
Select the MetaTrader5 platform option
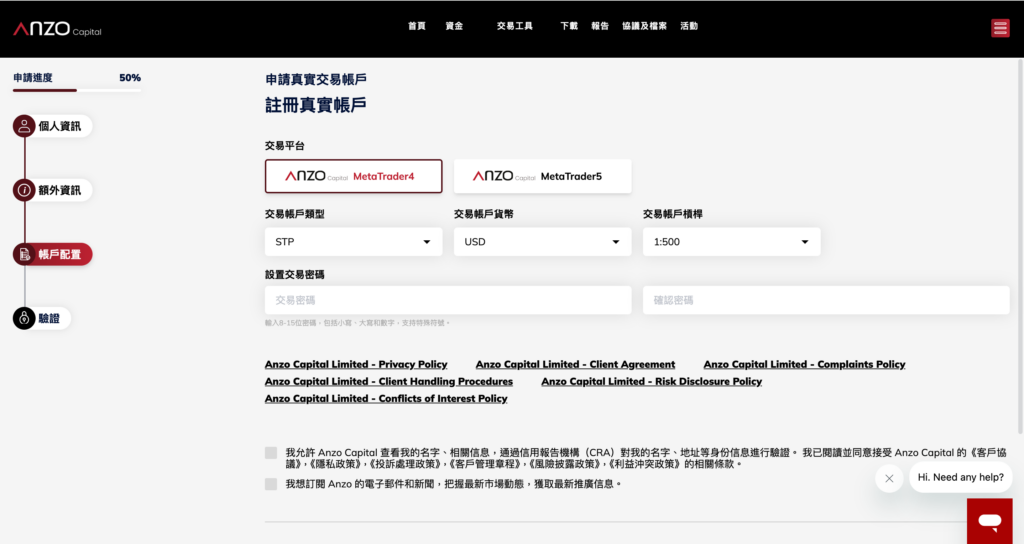542,176
